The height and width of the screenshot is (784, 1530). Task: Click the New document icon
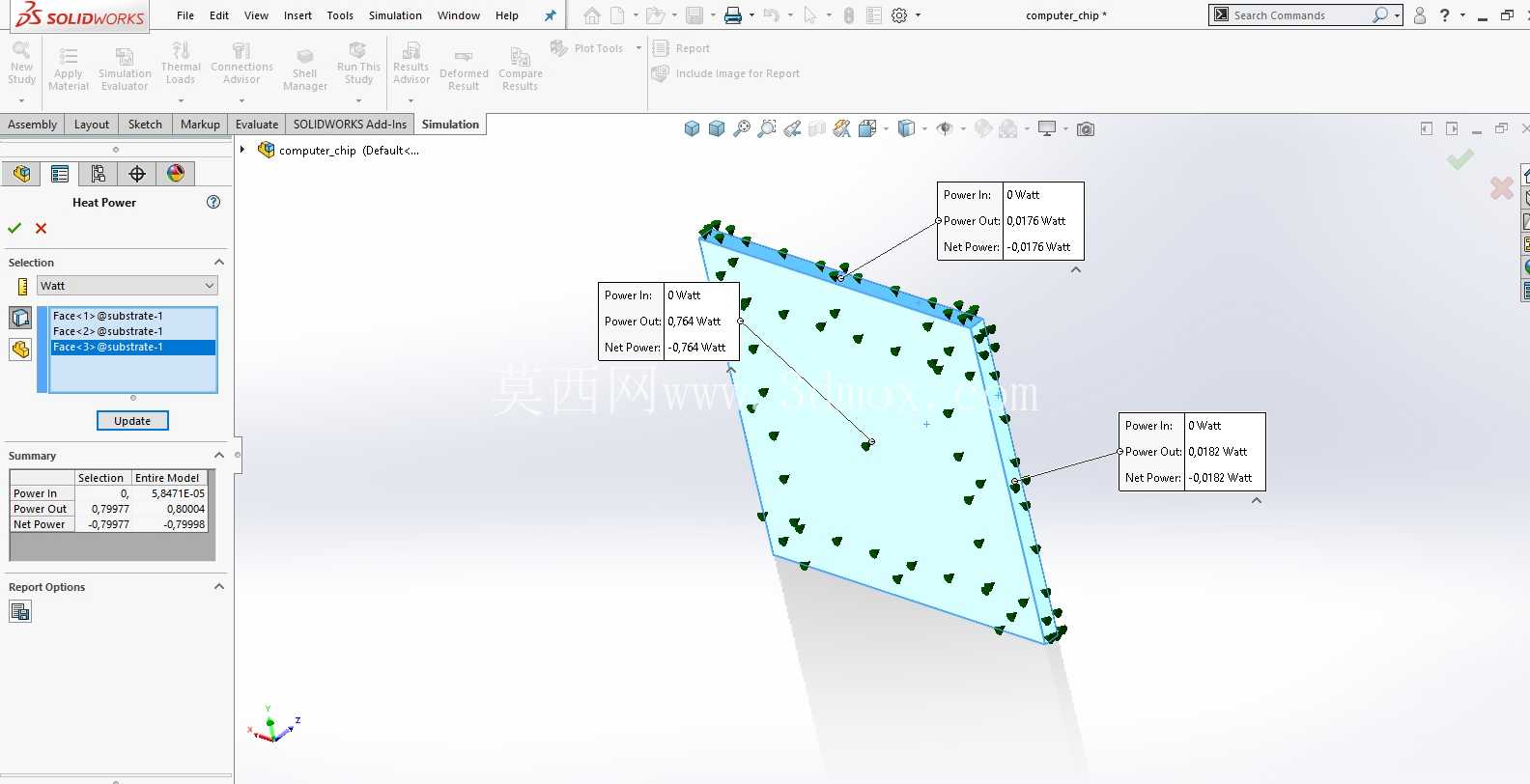617,15
